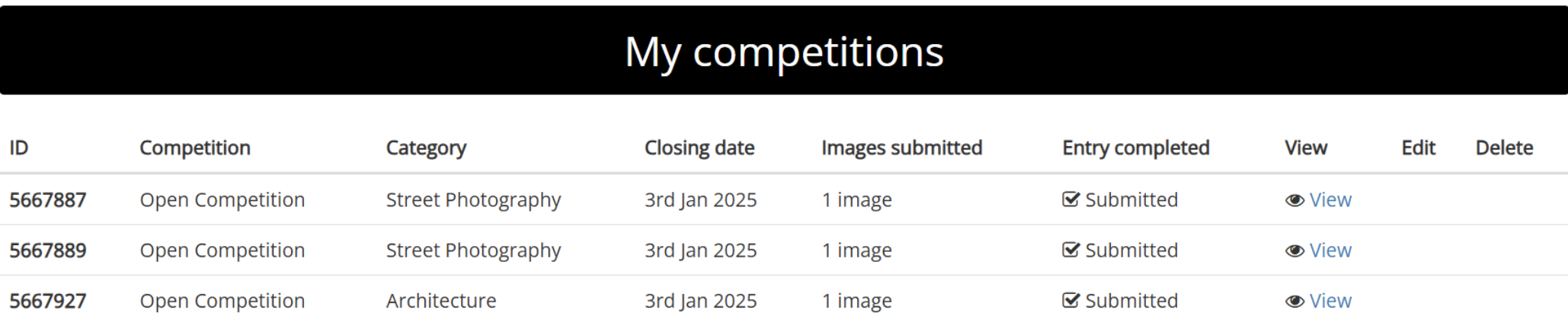1568x332 pixels.
Task: Click the My competitions heading banner
Action: point(784,50)
